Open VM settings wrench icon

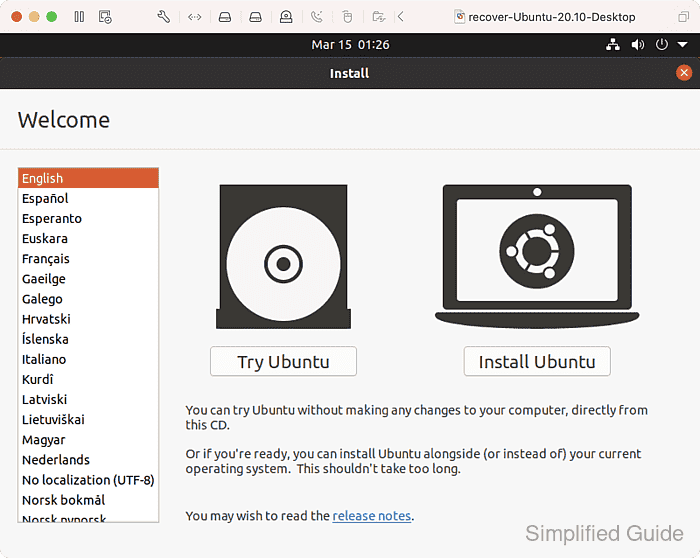[164, 17]
